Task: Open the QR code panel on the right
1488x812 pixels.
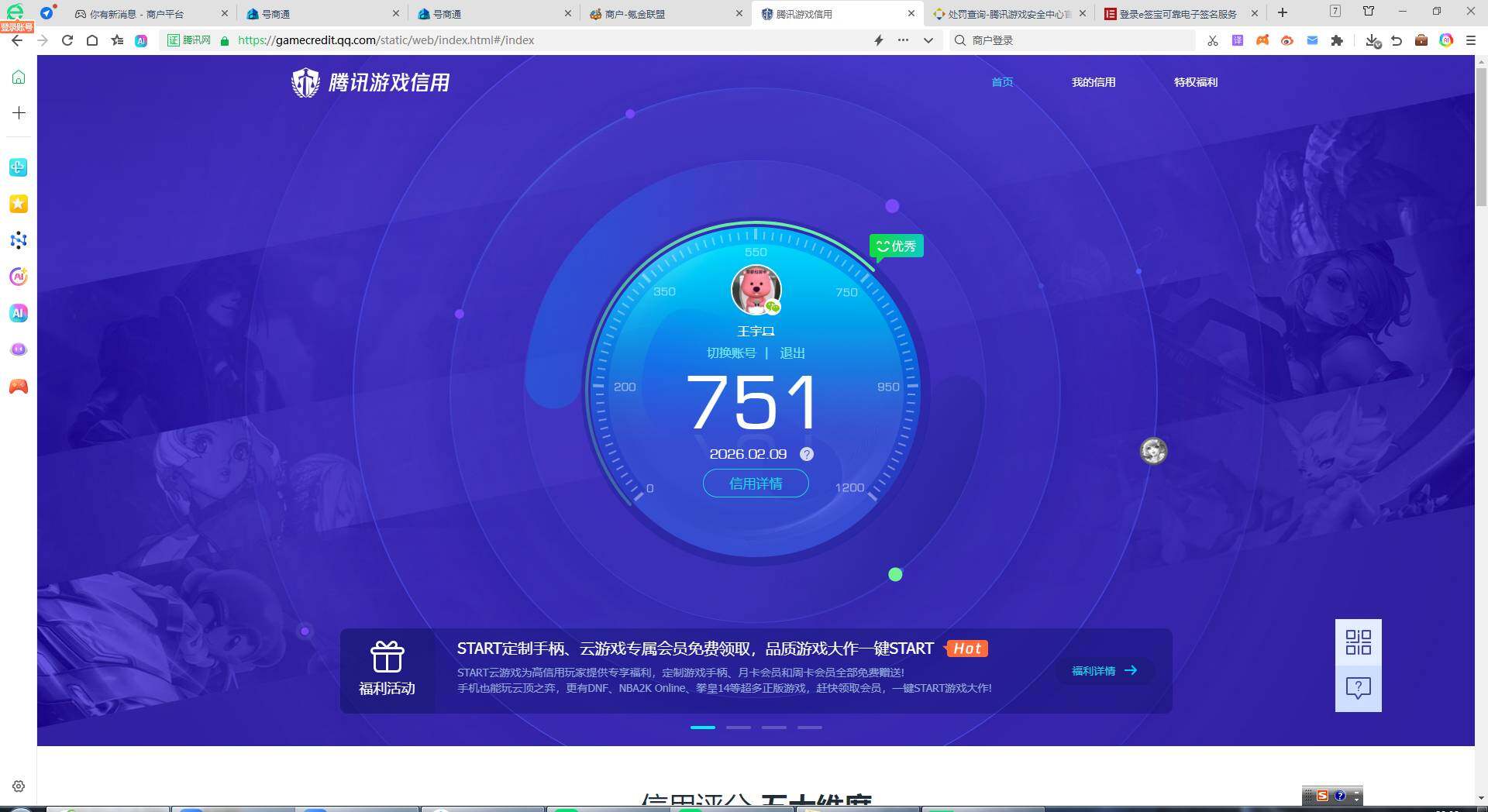Action: tap(1358, 643)
